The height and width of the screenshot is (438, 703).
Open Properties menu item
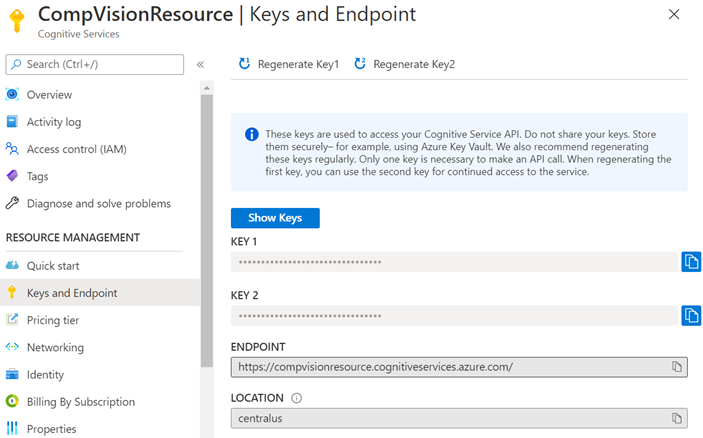click(x=52, y=429)
